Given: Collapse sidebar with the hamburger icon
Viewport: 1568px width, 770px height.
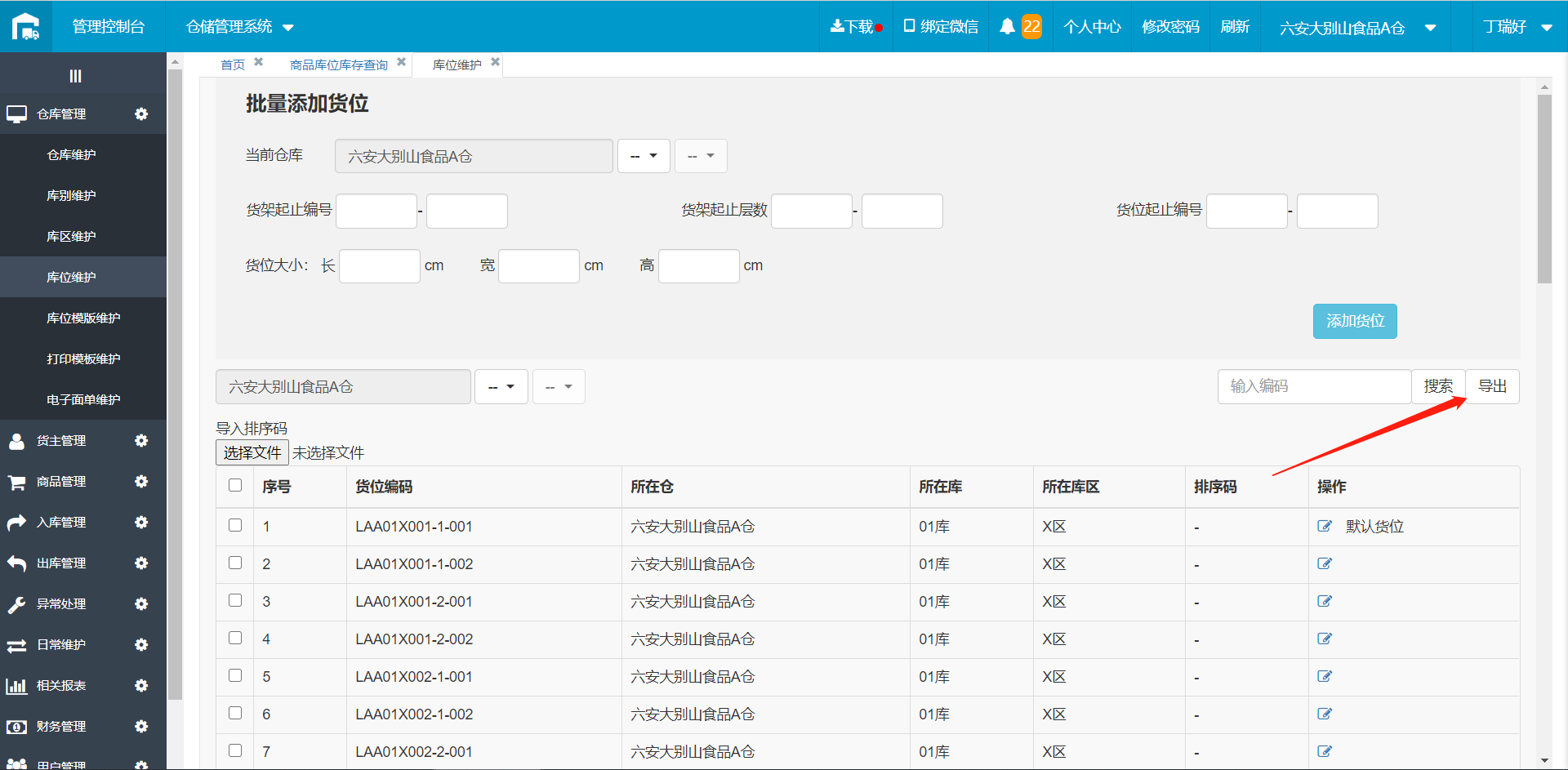Looking at the screenshot, I should 75,76.
